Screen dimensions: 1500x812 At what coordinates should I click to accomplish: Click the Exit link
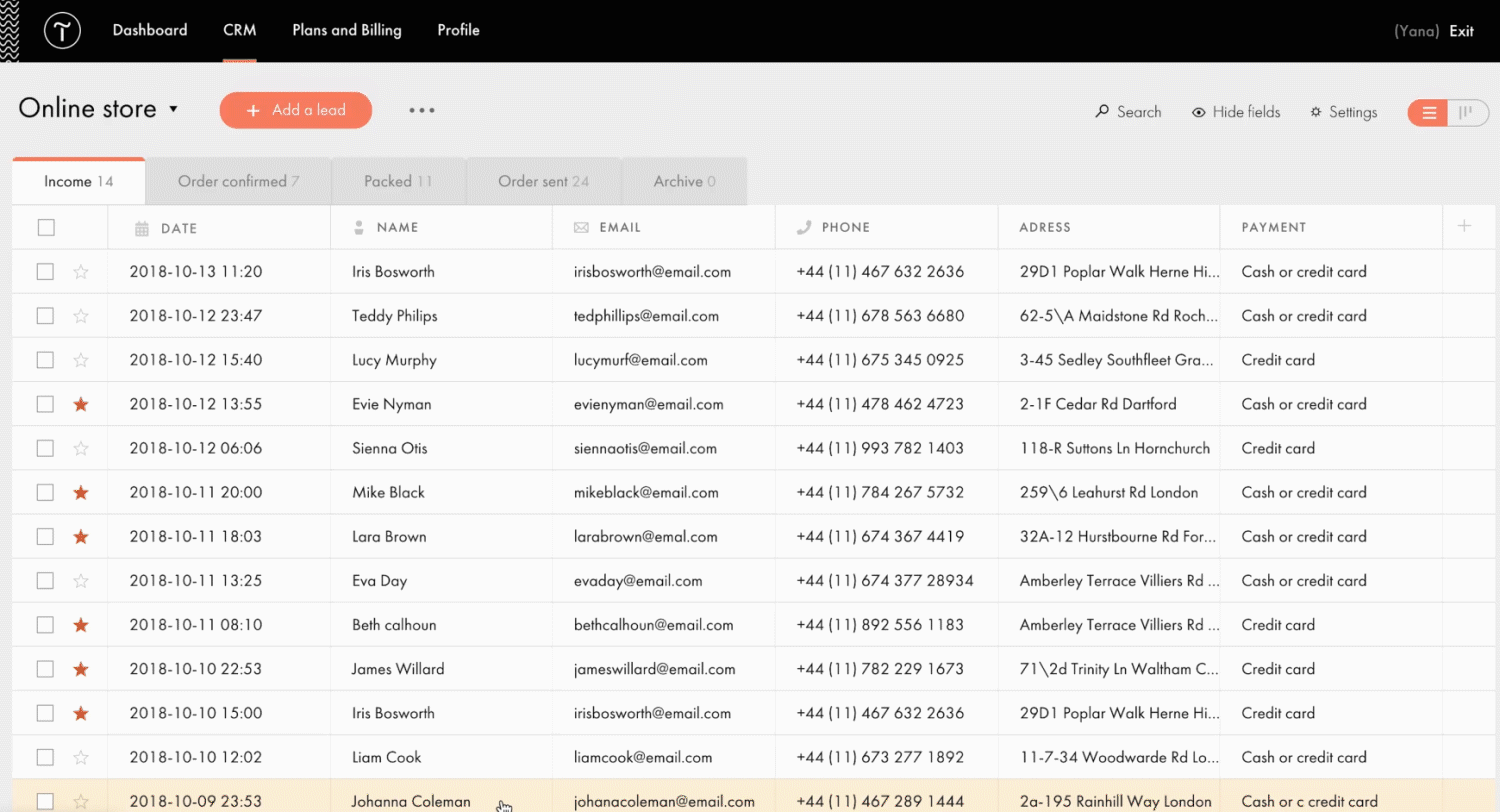coord(1461,31)
